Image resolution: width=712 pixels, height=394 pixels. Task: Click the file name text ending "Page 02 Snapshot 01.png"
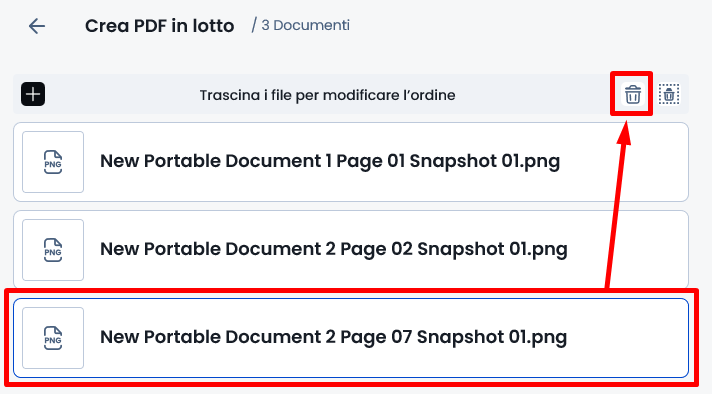pos(334,250)
